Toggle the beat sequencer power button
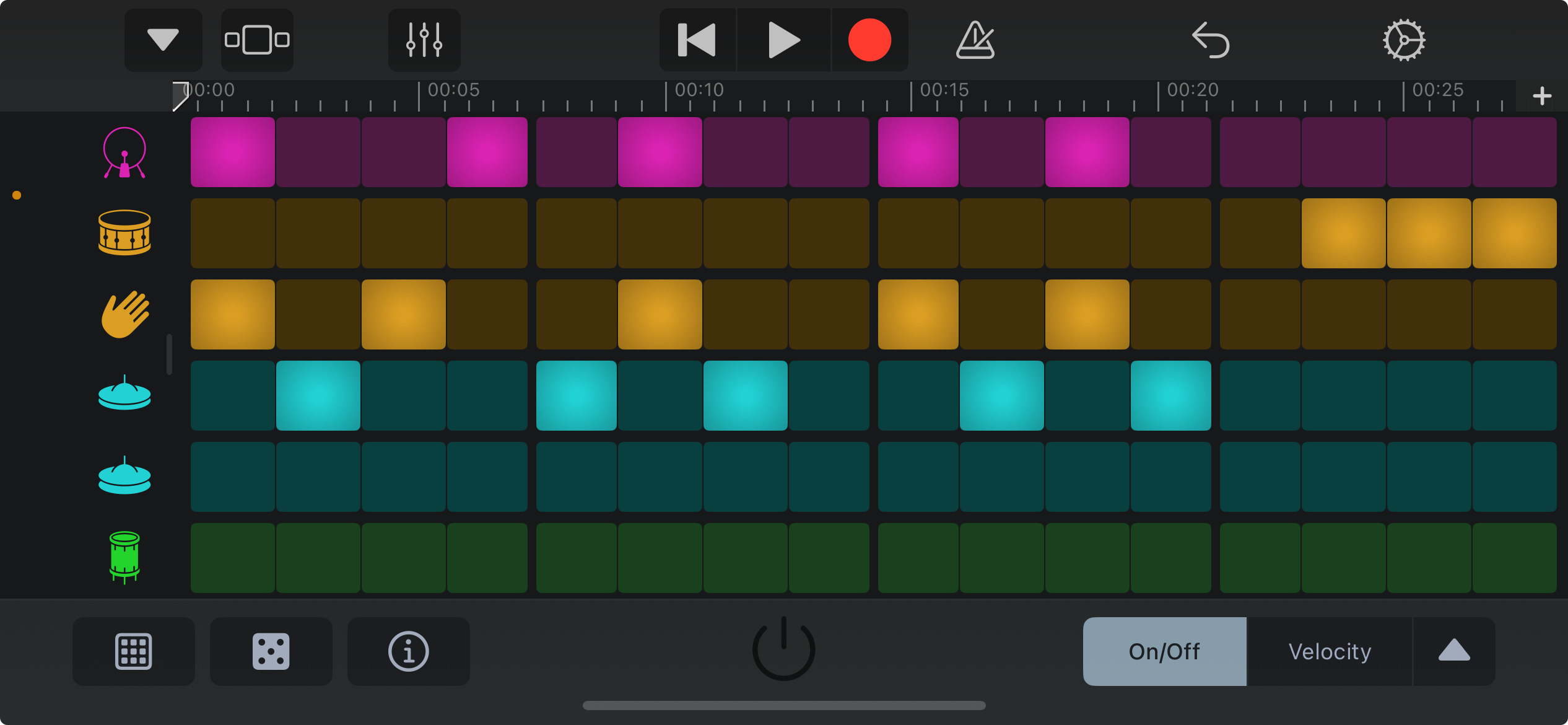This screenshot has height=725, width=1568. tap(783, 649)
